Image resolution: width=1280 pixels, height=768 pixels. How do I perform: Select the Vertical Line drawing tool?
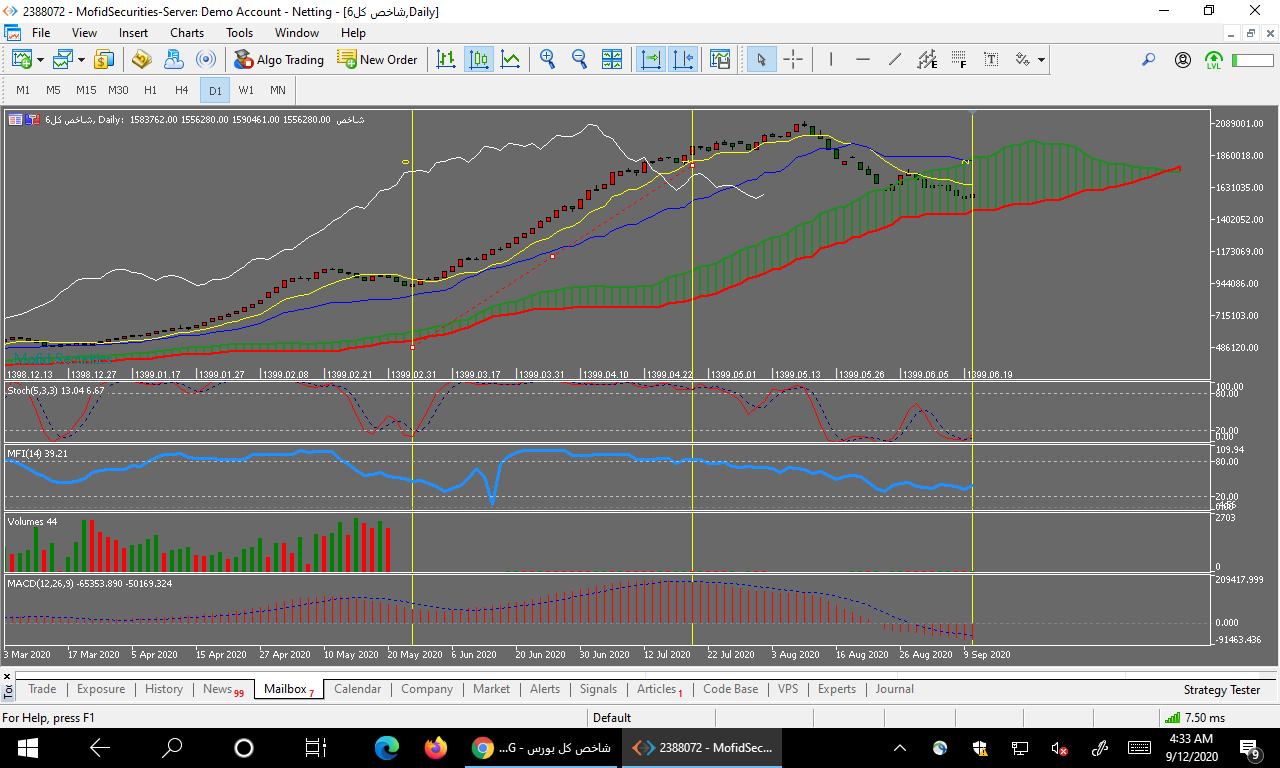(830, 60)
